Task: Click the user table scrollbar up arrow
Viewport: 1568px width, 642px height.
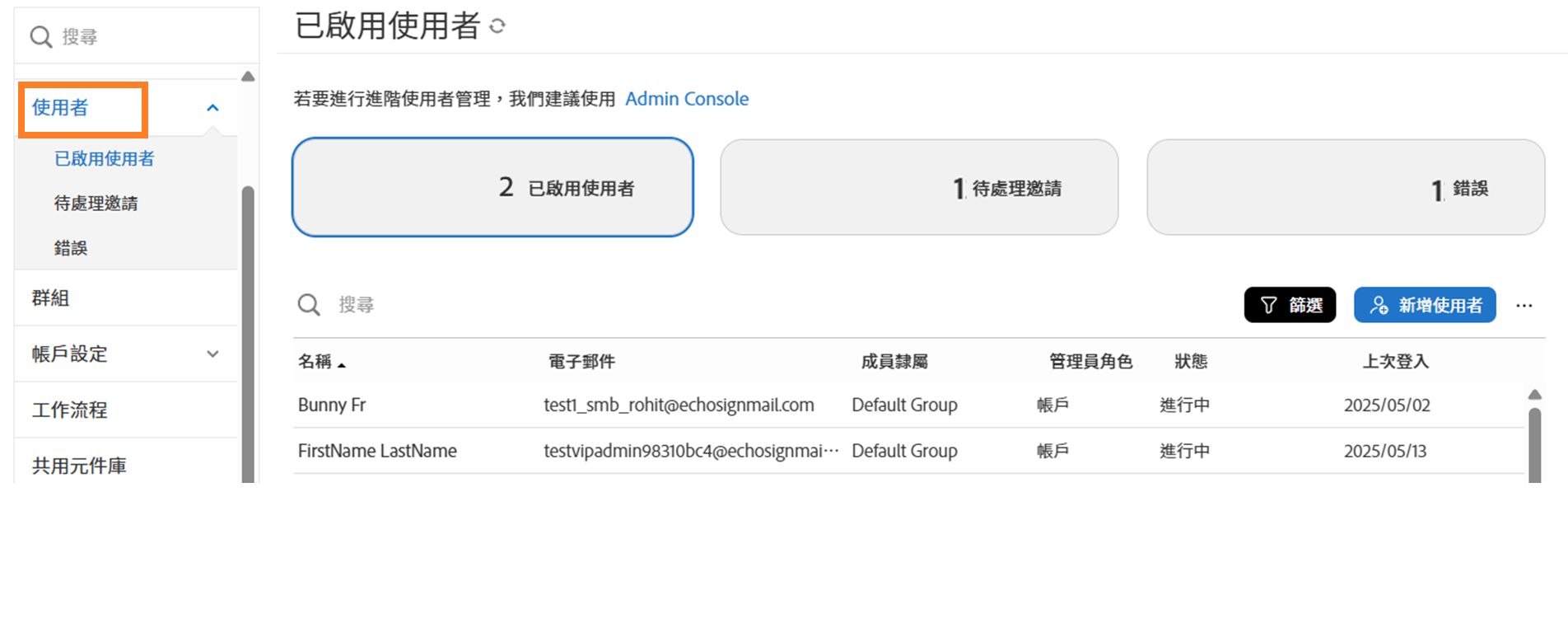Action: (1535, 395)
